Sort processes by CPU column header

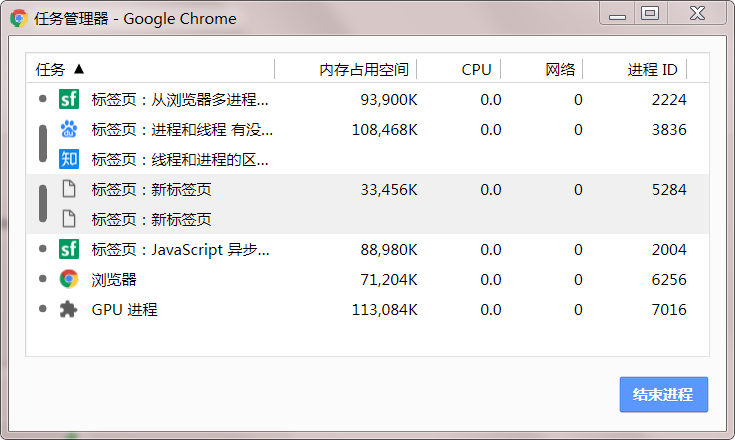pos(476,69)
